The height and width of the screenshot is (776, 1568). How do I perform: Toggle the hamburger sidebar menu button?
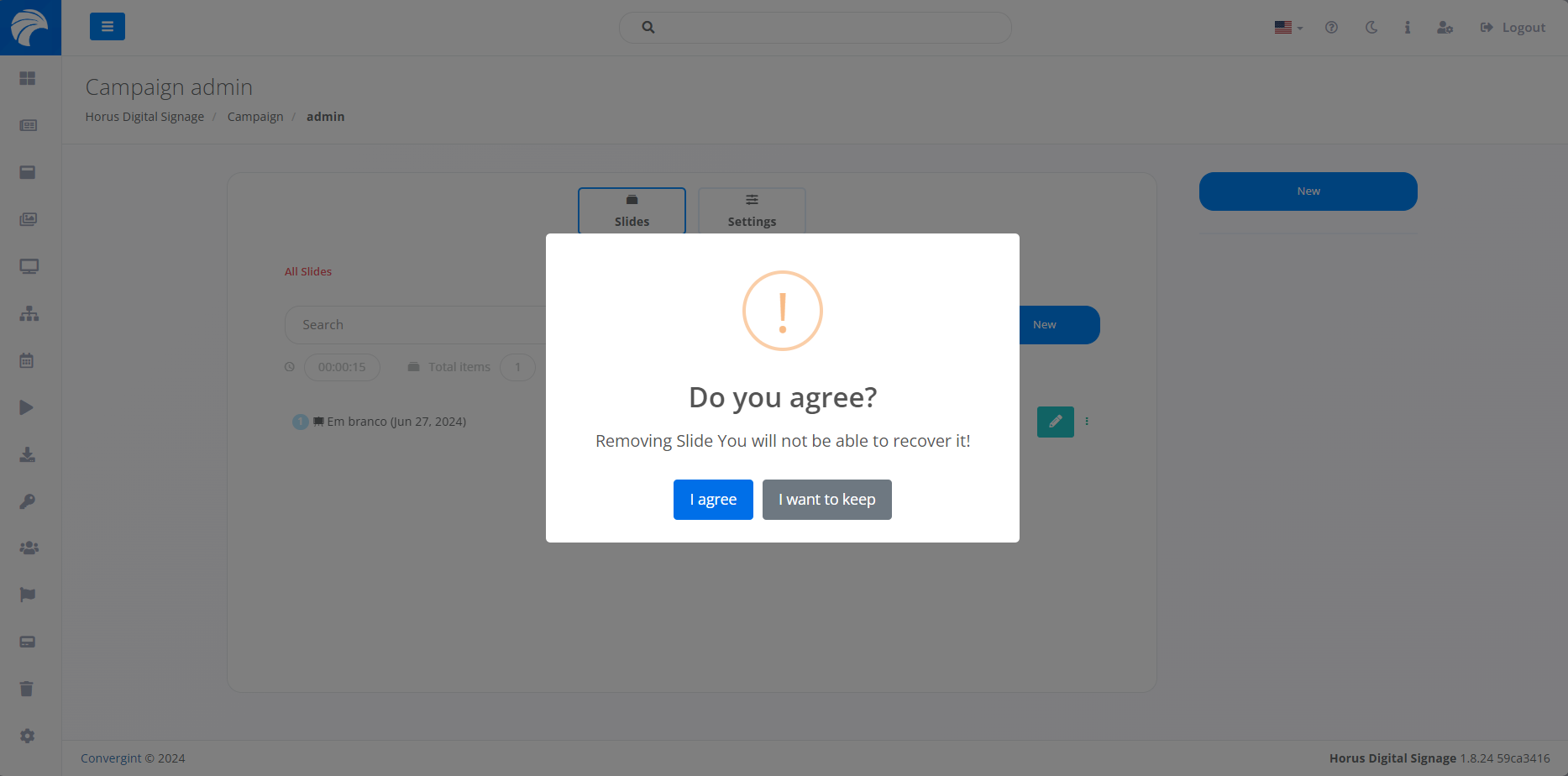click(x=108, y=27)
